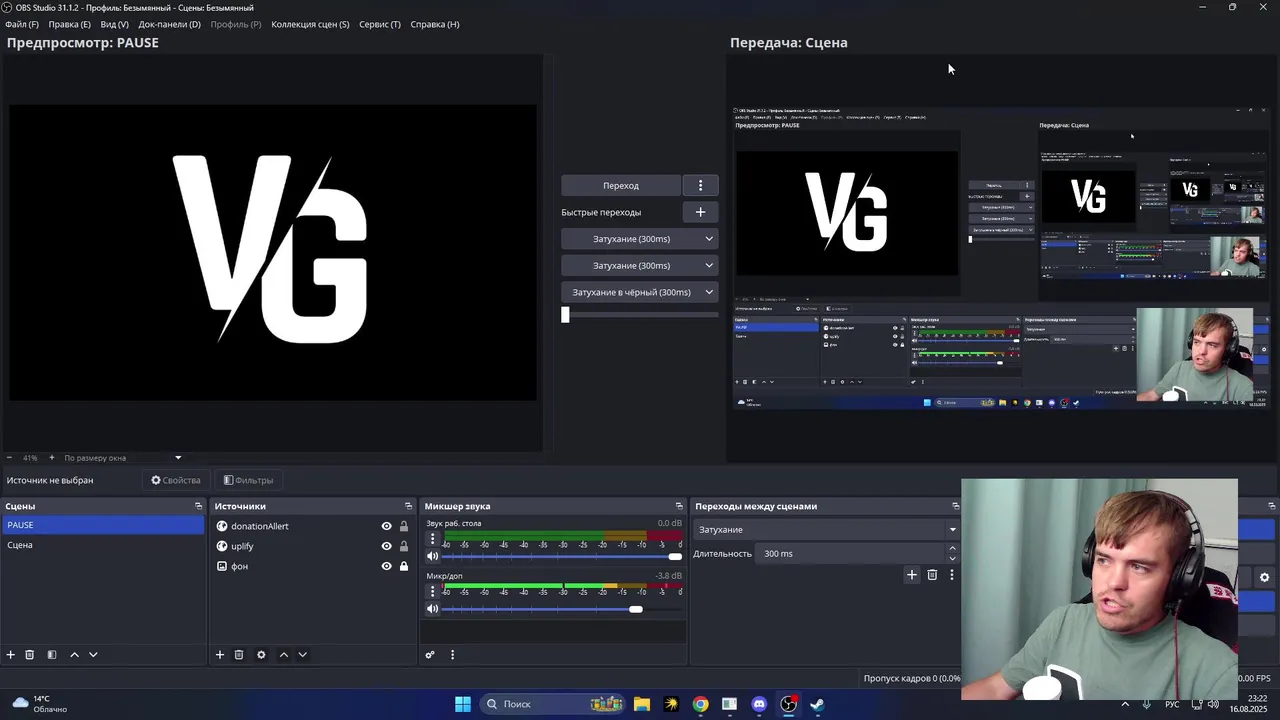The image size is (1280, 720).
Task: Undock the Переходы между сценами panel
Action: click(955, 506)
